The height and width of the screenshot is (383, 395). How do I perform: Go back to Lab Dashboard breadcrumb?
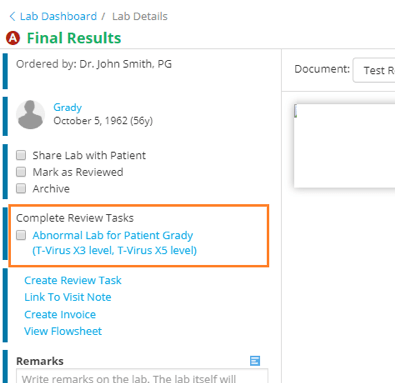pos(58,16)
